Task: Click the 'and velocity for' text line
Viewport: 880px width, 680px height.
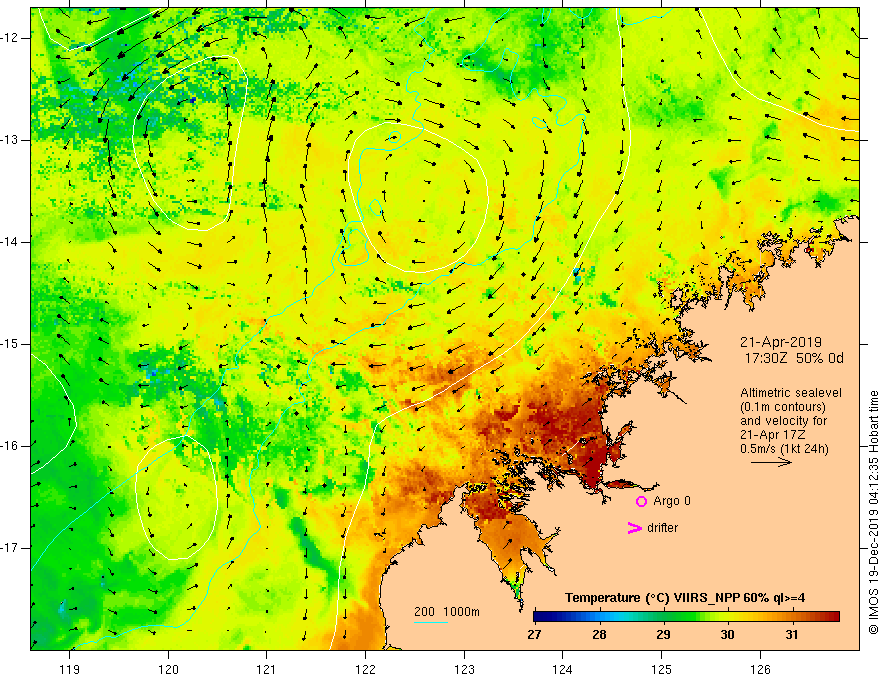Action: (783, 421)
